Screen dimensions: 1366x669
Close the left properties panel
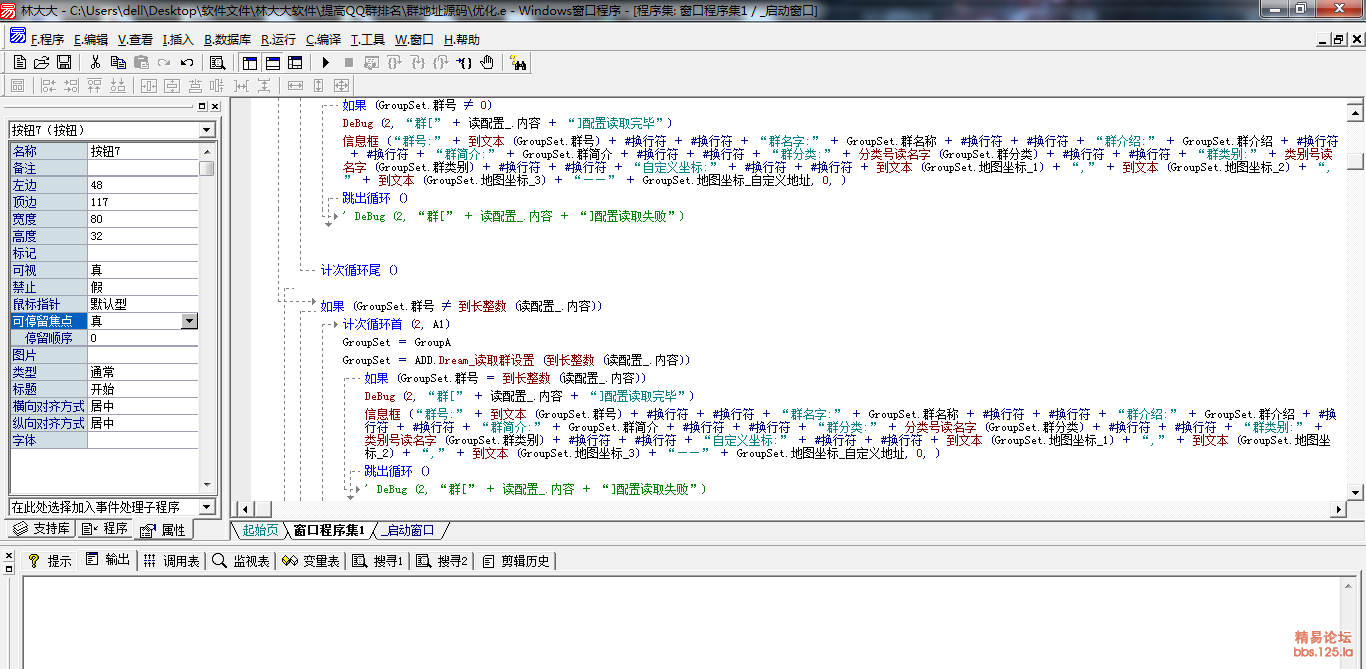pos(213,106)
